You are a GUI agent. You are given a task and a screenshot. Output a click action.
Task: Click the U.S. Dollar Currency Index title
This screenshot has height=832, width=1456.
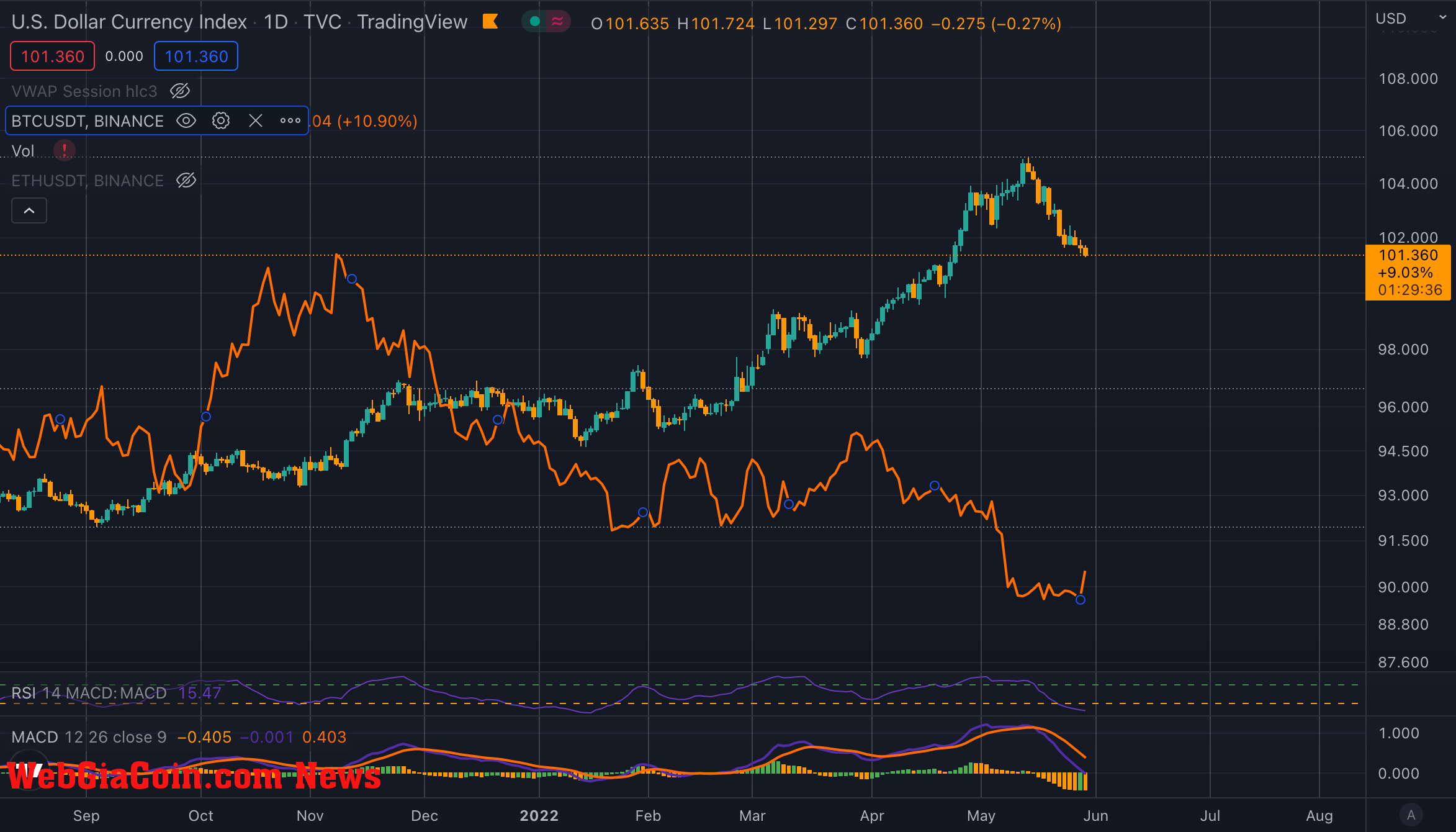129,22
